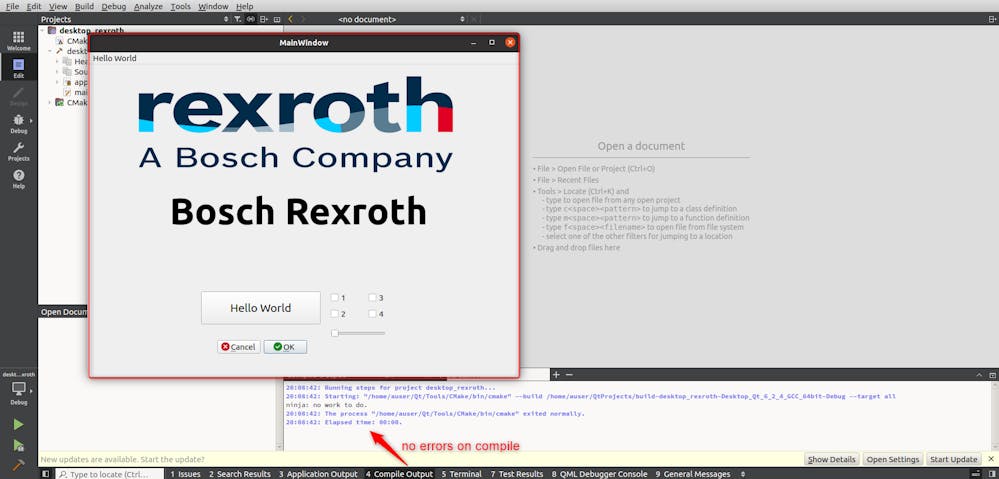Viewport: 999px width, 479px height.
Task: Click Cancel in MainWindow
Action: tap(239, 347)
